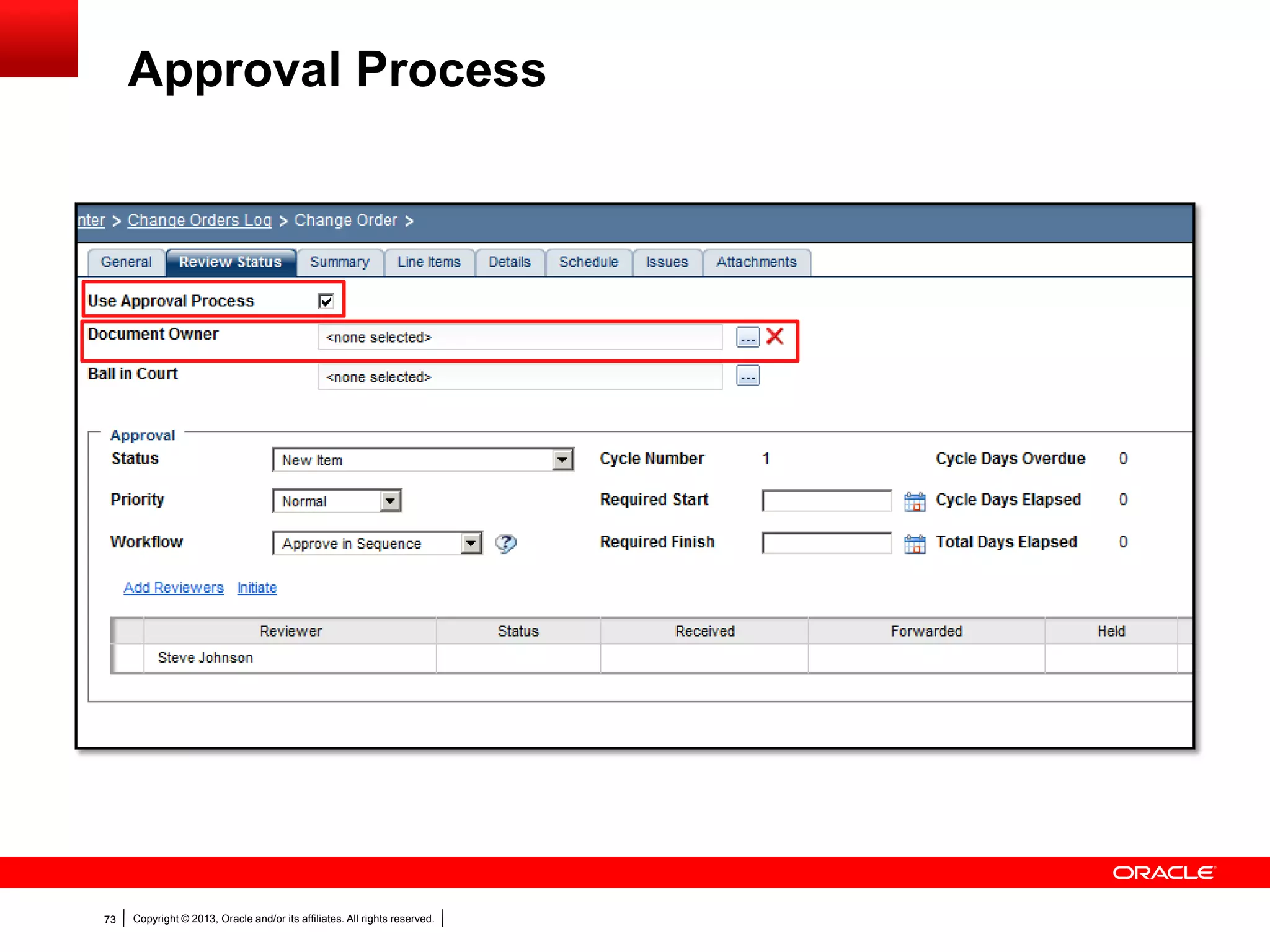Click the truncated 'nter' breadcrumb link

coord(91,221)
